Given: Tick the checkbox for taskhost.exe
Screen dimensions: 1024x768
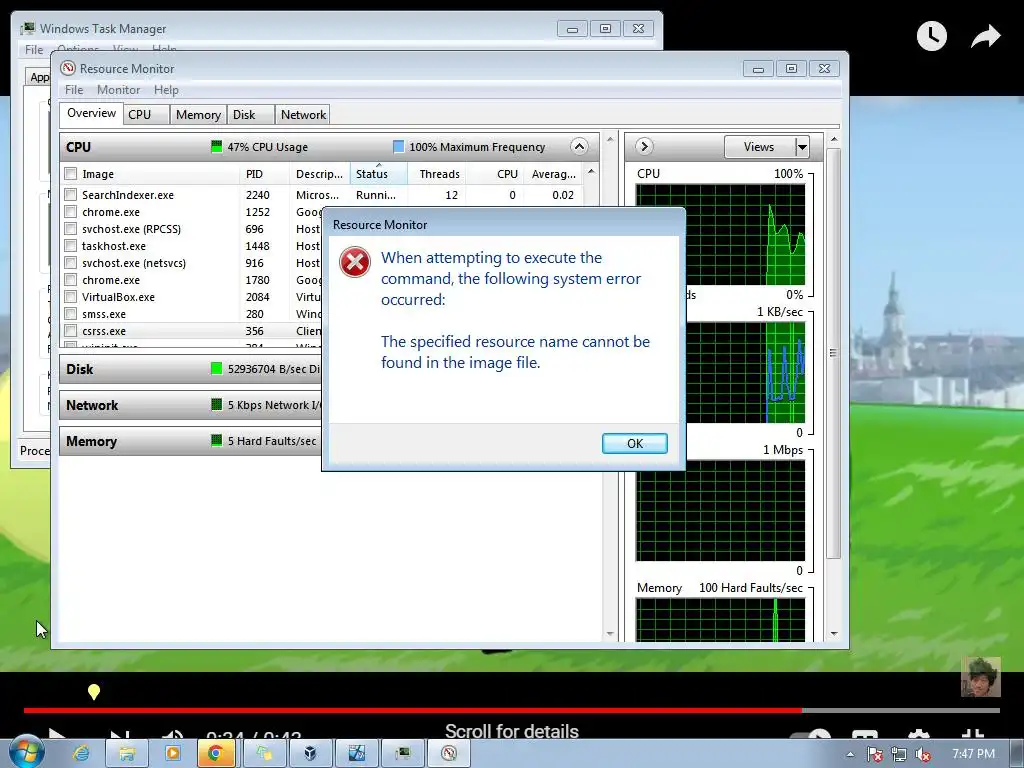Looking at the screenshot, I should tap(71, 246).
